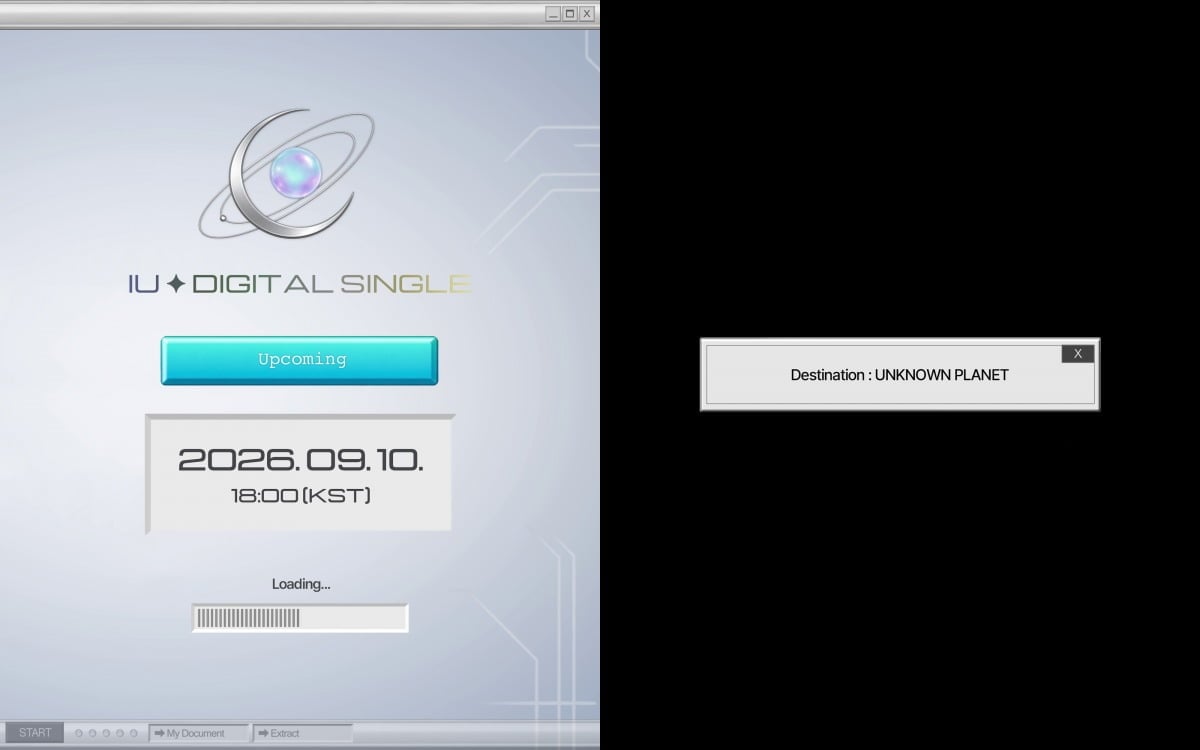Open My Document in the taskbar
This screenshot has width=1200, height=750.
pos(199,733)
